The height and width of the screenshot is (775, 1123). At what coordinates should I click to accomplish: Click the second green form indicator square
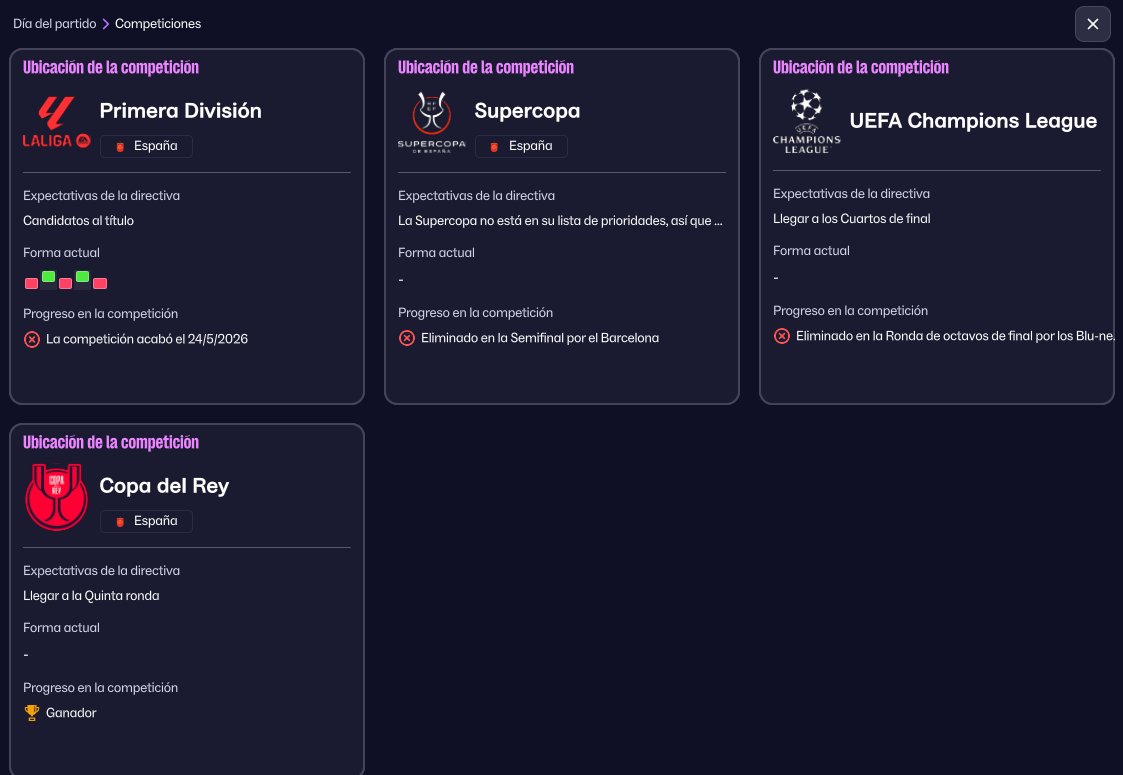(83, 276)
